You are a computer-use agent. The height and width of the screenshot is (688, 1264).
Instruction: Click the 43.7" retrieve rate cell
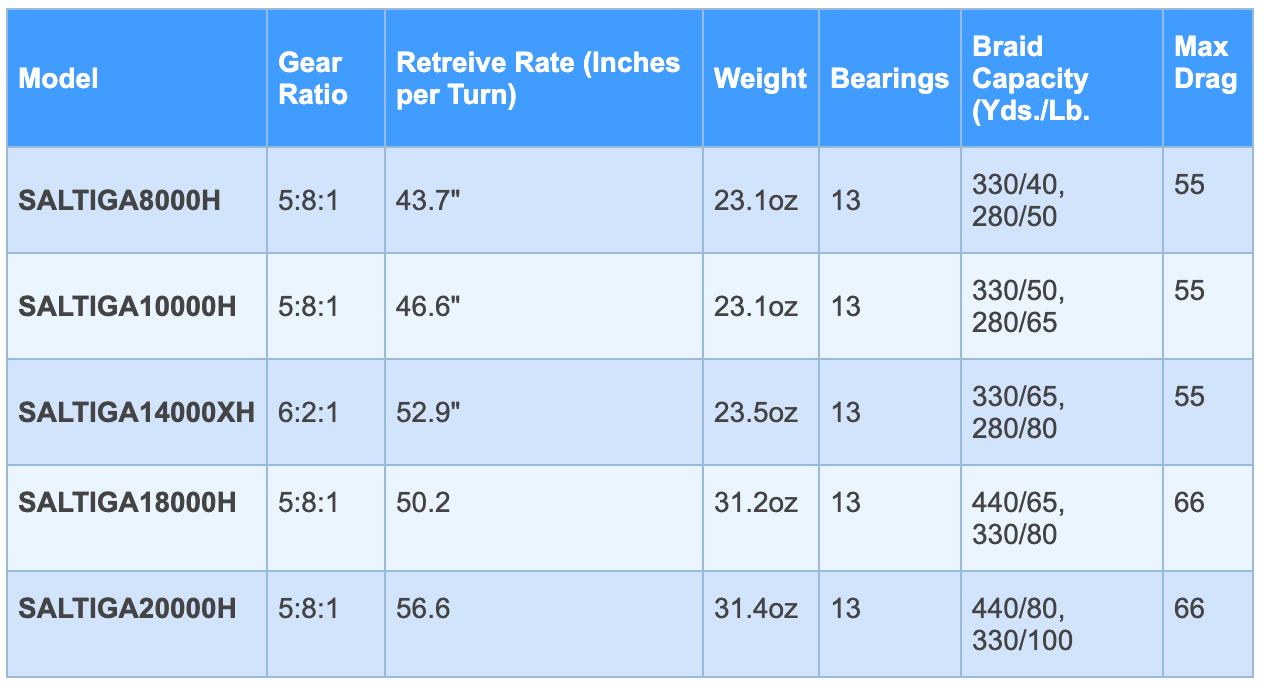428,201
